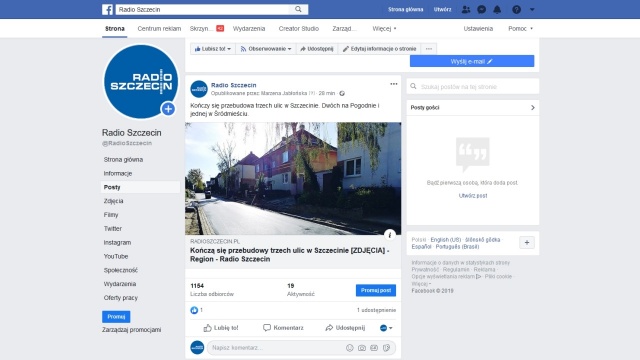Click the sticker icon in comment box

click(x=387, y=348)
